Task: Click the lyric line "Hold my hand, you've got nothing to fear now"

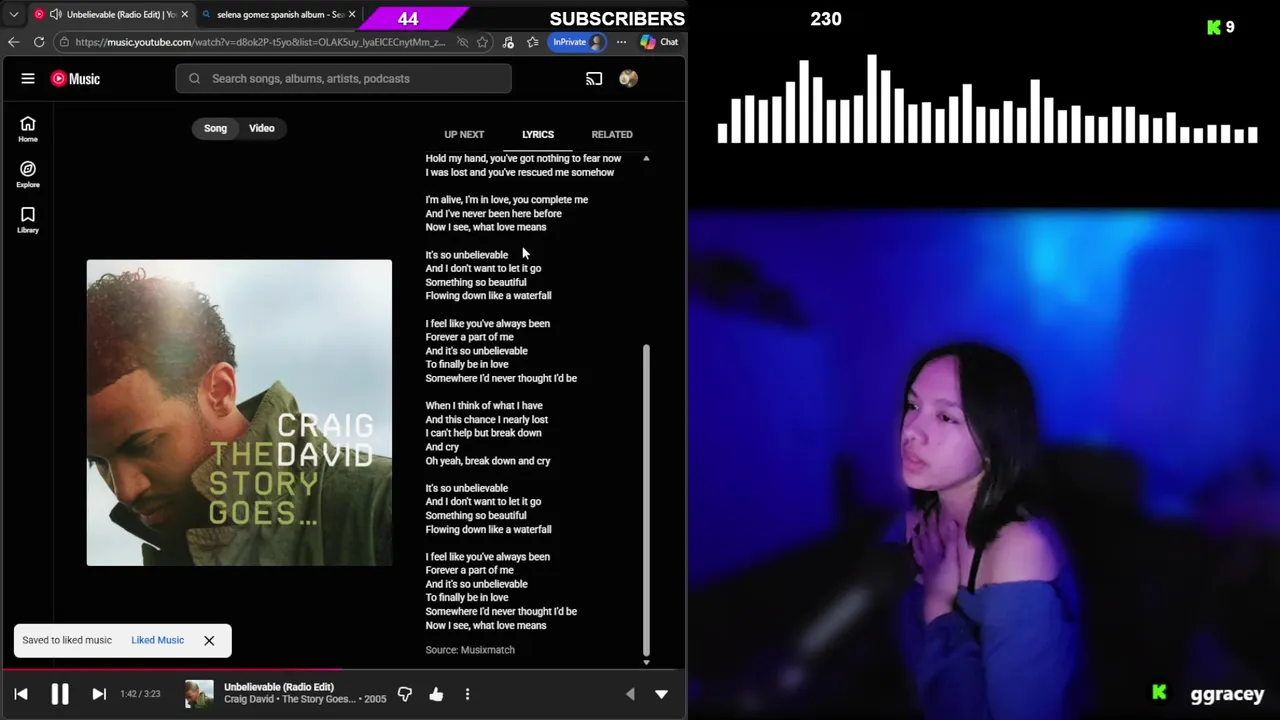Action: coord(523,158)
